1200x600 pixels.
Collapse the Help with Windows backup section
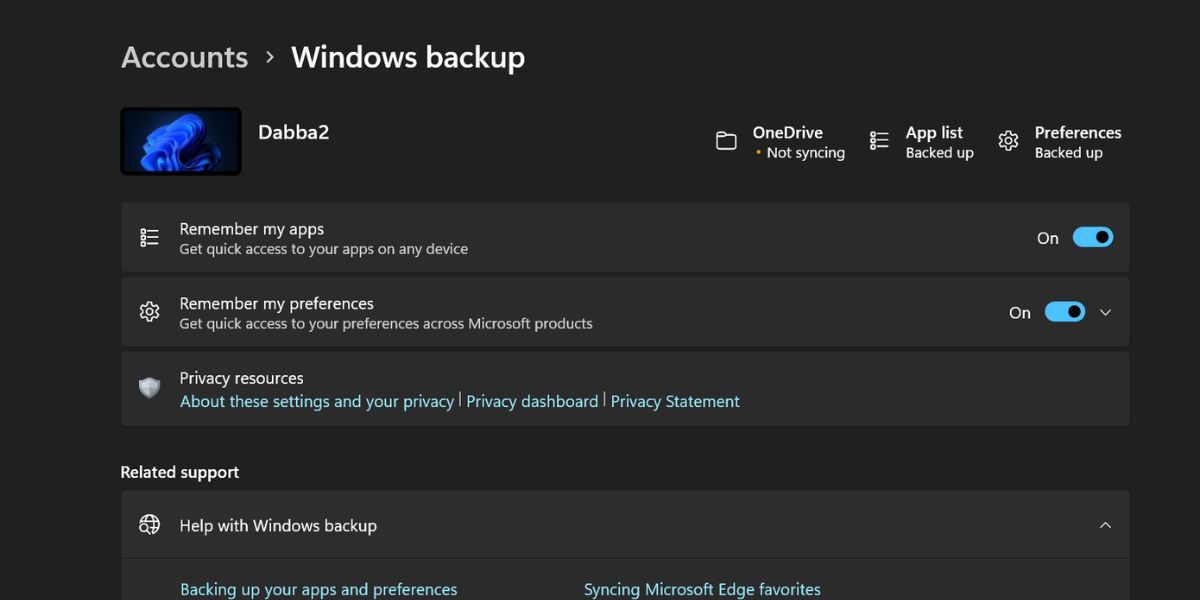point(1105,524)
